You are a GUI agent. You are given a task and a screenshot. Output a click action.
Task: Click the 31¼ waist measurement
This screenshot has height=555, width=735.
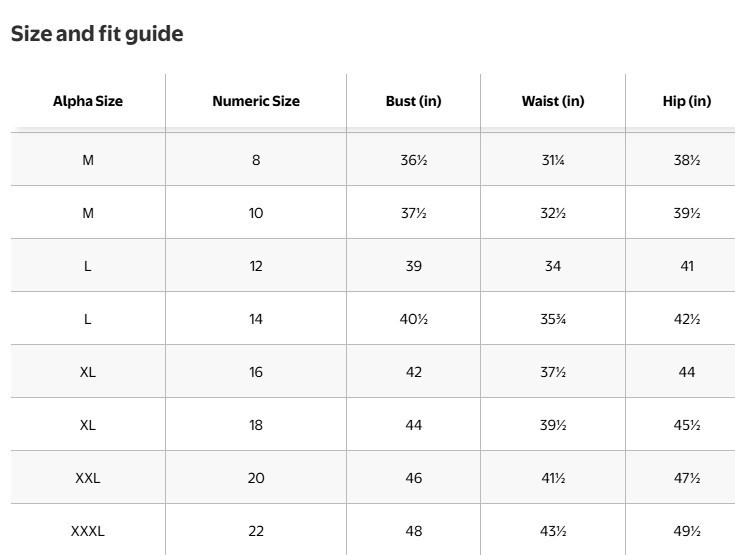pyautogui.click(x=553, y=160)
